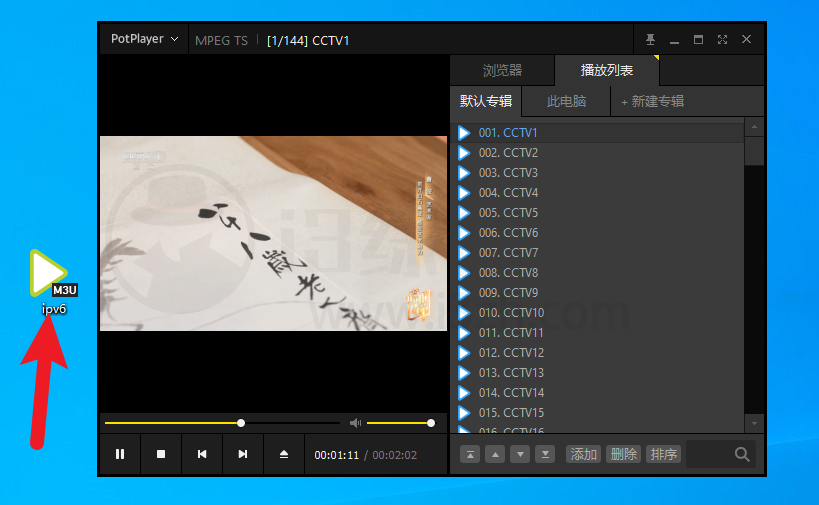Click the play icon beside 006. CCTV6
819x505 pixels.
[x=464, y=232]
